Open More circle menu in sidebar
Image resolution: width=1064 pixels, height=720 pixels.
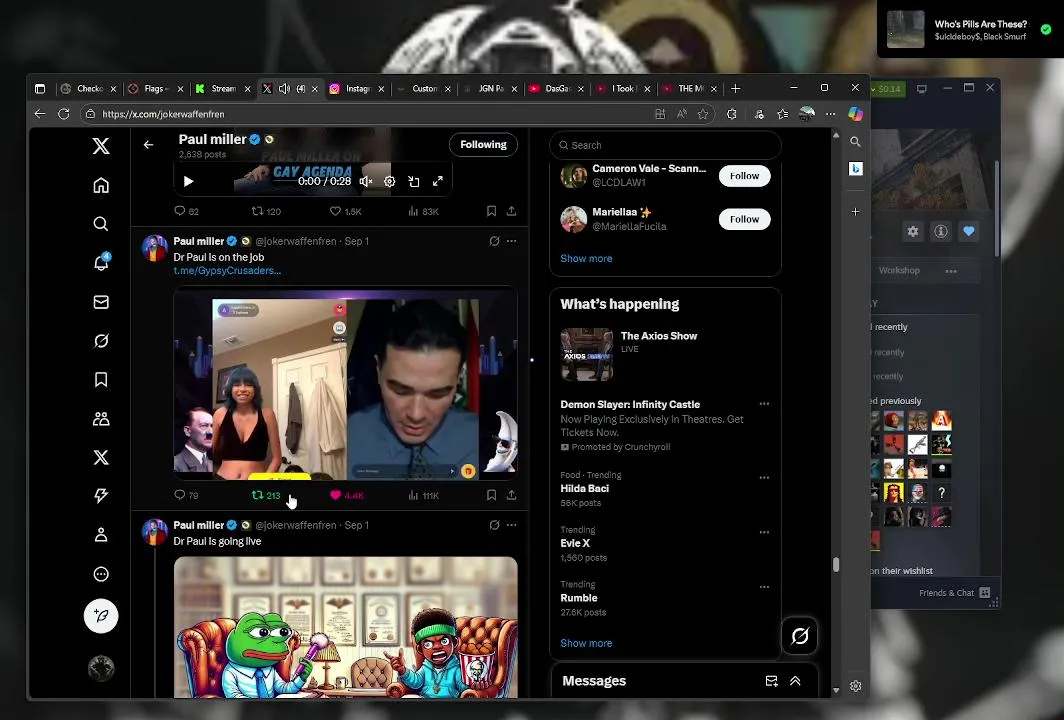[x=101, y=574]
